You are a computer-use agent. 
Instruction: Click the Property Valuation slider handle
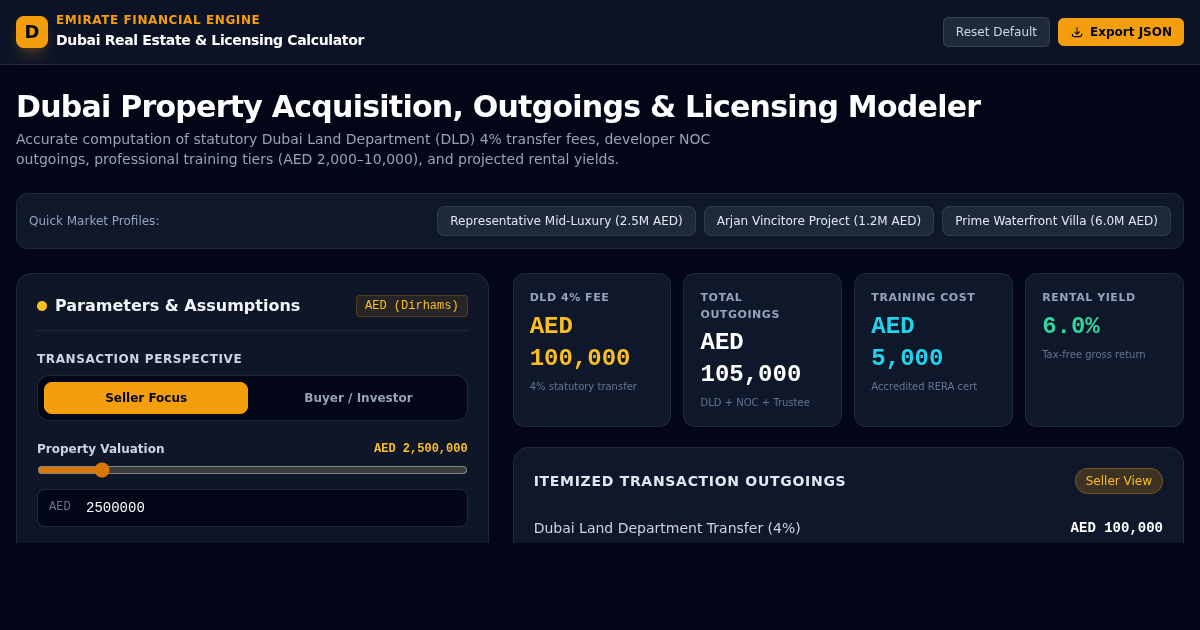coord(102,470)
